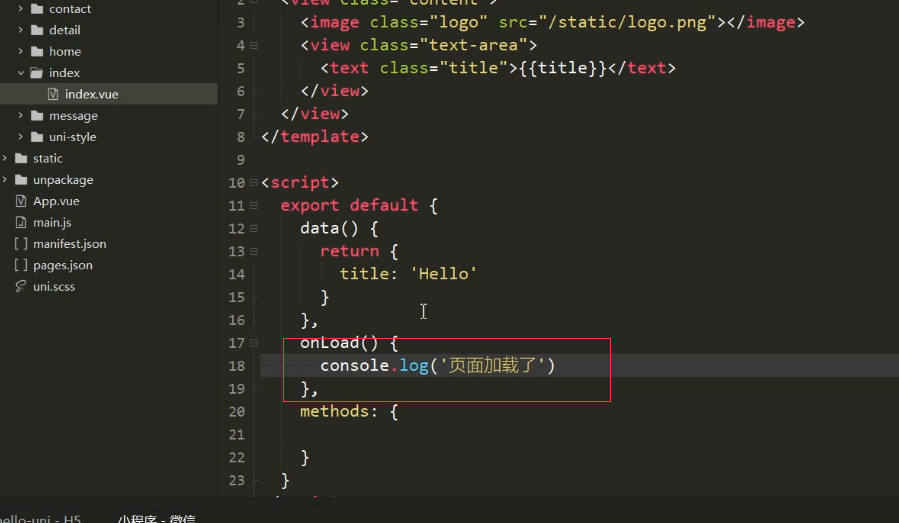Screen dimensions: 899x523
Task: Open uni.scss from the project tree
Action: [x=54, y=287]
